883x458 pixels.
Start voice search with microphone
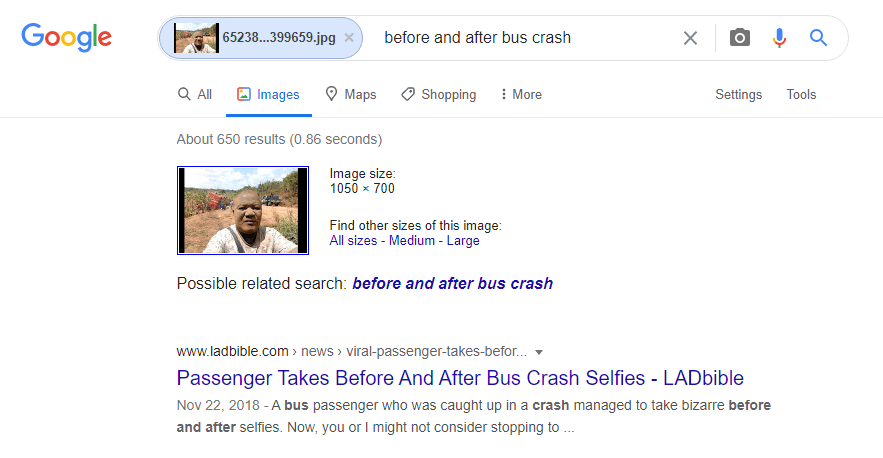coord(779,38)
